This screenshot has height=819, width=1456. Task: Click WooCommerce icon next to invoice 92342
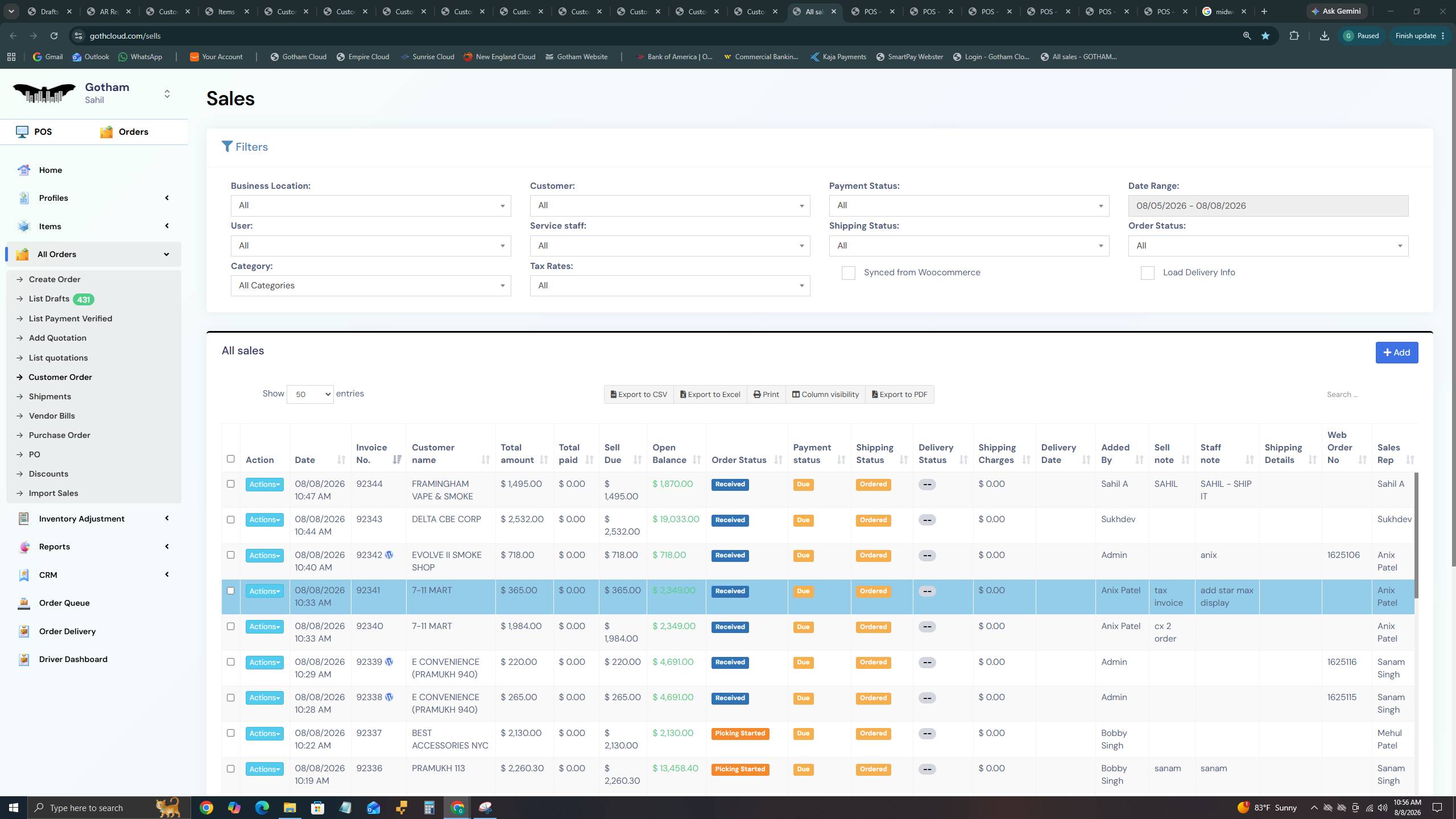click(389, 555)
